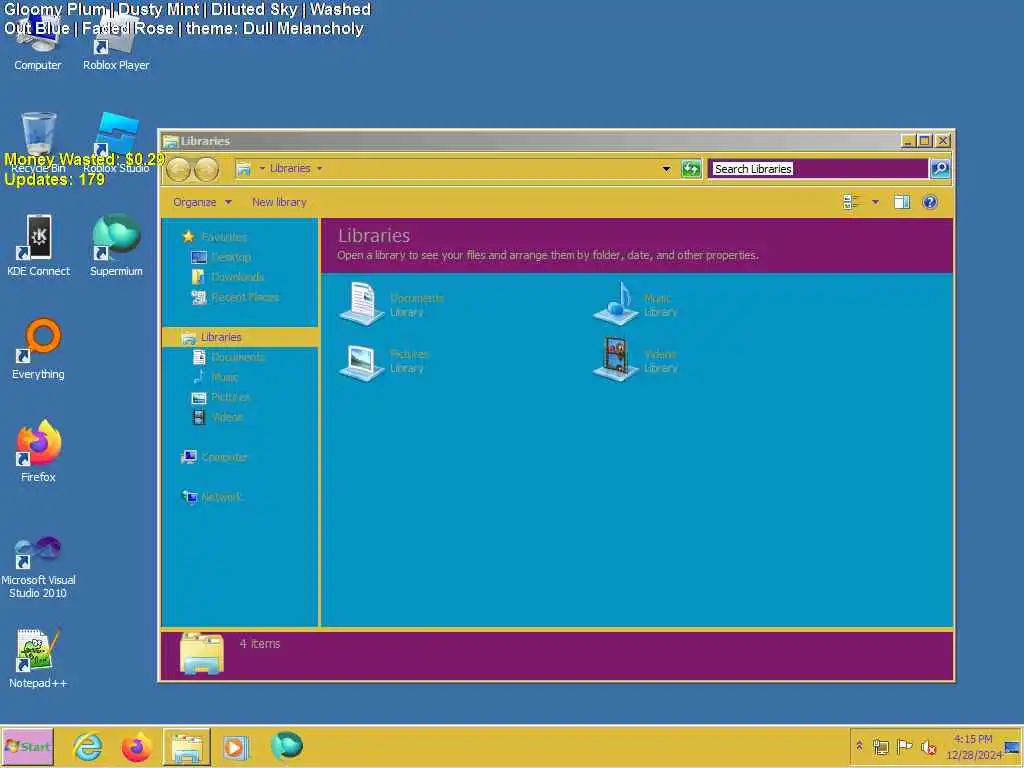Image resolution: width=1024 pixels, height=768 pixels.
Task: Select Favorites in navigation pane
Action: [x=224, y=236]
